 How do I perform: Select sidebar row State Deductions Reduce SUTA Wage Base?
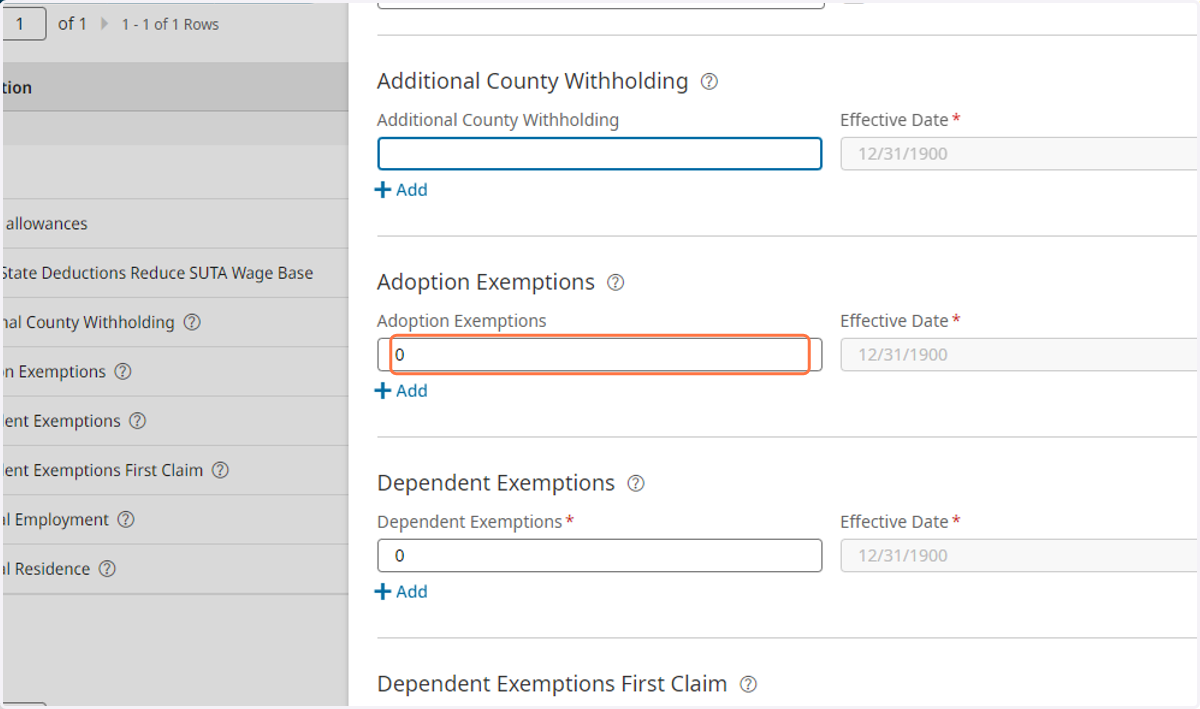click(x=174, y=273)
